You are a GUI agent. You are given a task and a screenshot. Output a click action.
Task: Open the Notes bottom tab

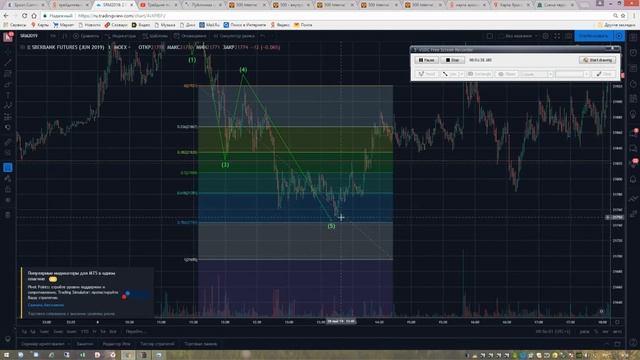click(x=85, y=344)
